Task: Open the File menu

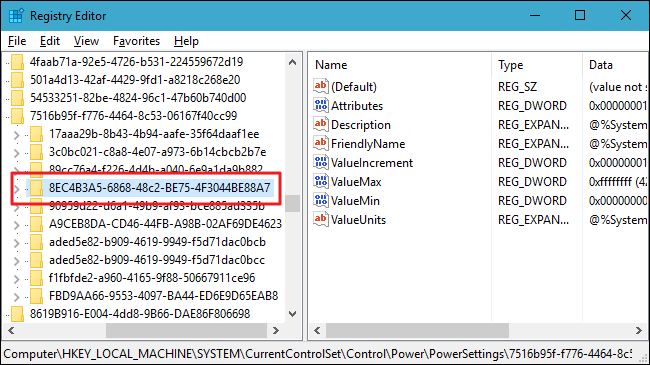Action: [17, 41]
